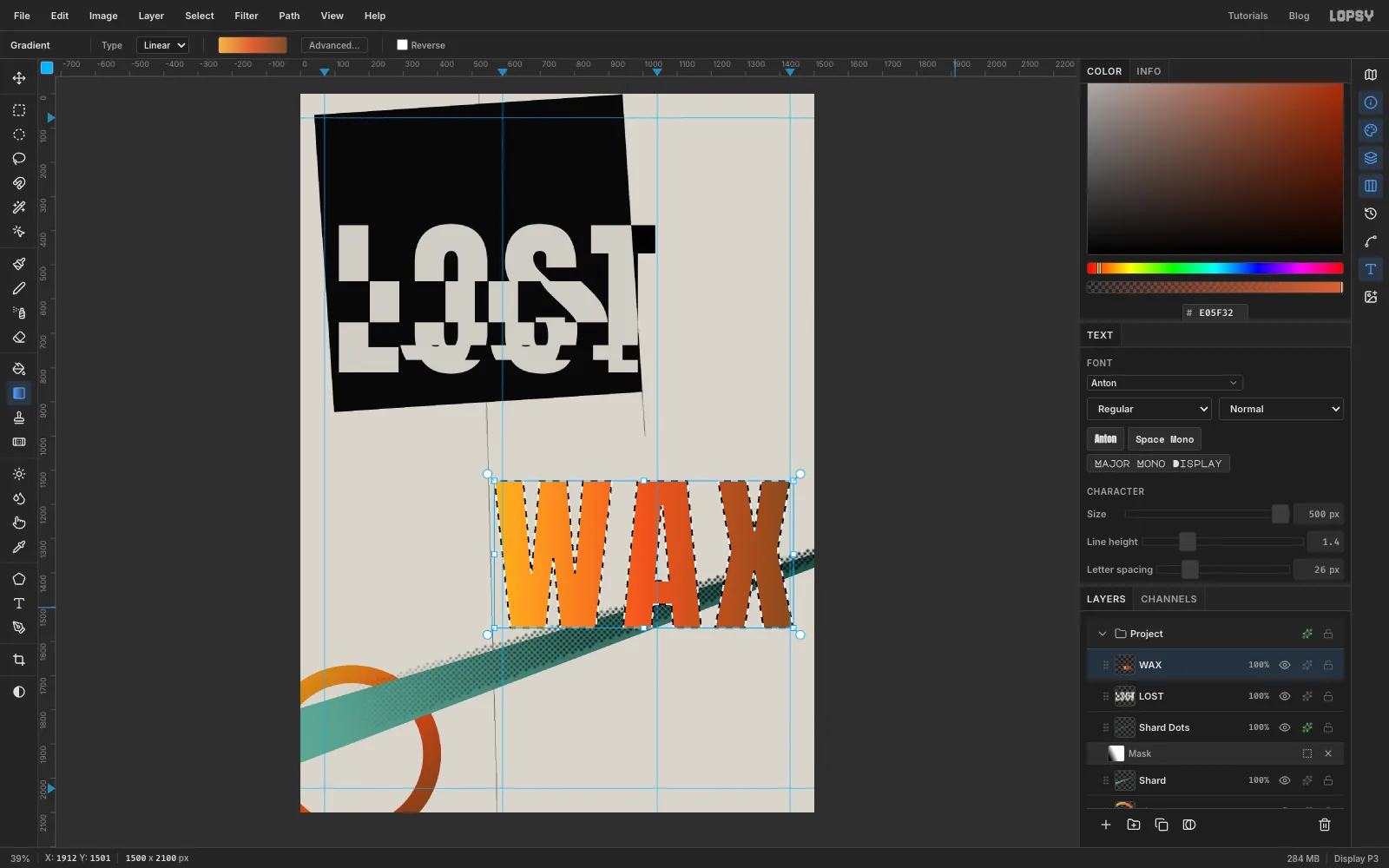Select the Rectangular Marquee tool
Viewport: 1389px width, 868px height.
point(19,110)
